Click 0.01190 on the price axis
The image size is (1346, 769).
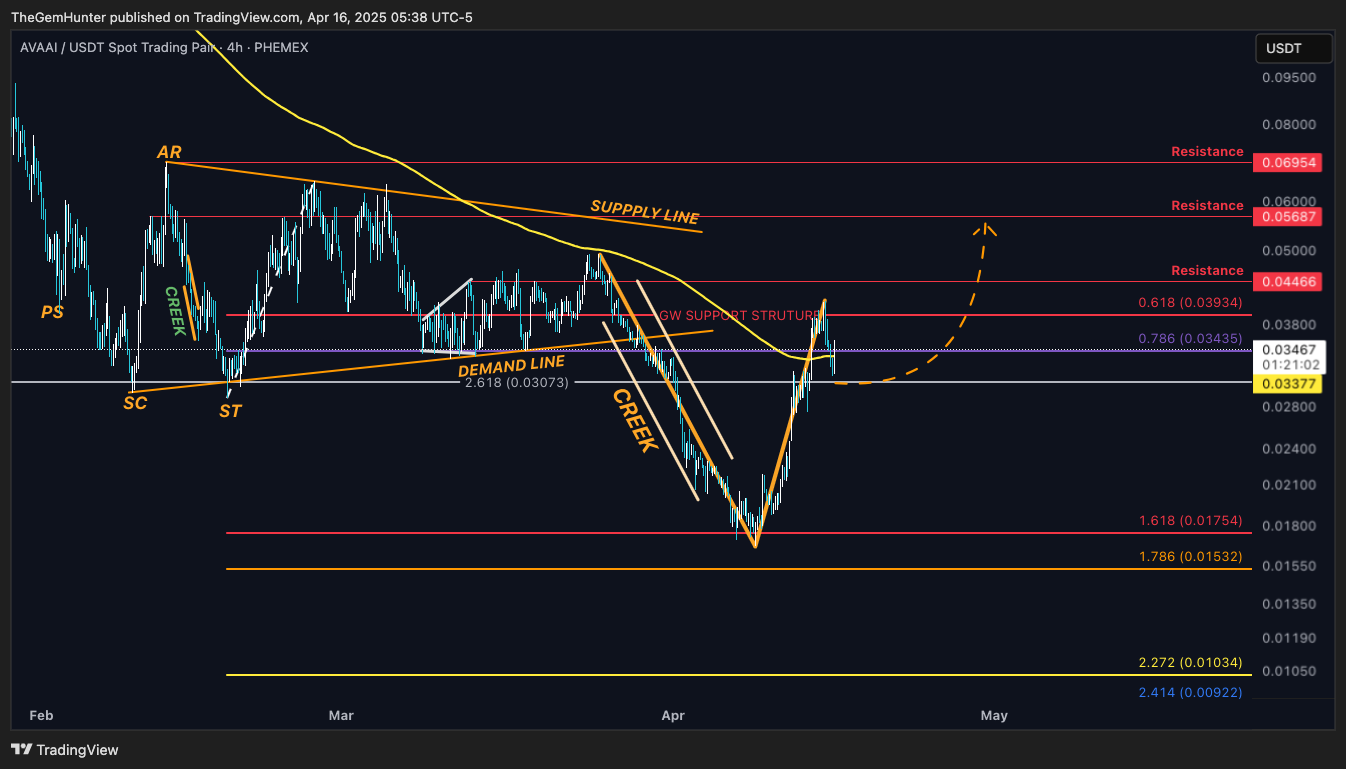tap(1288, 637)
